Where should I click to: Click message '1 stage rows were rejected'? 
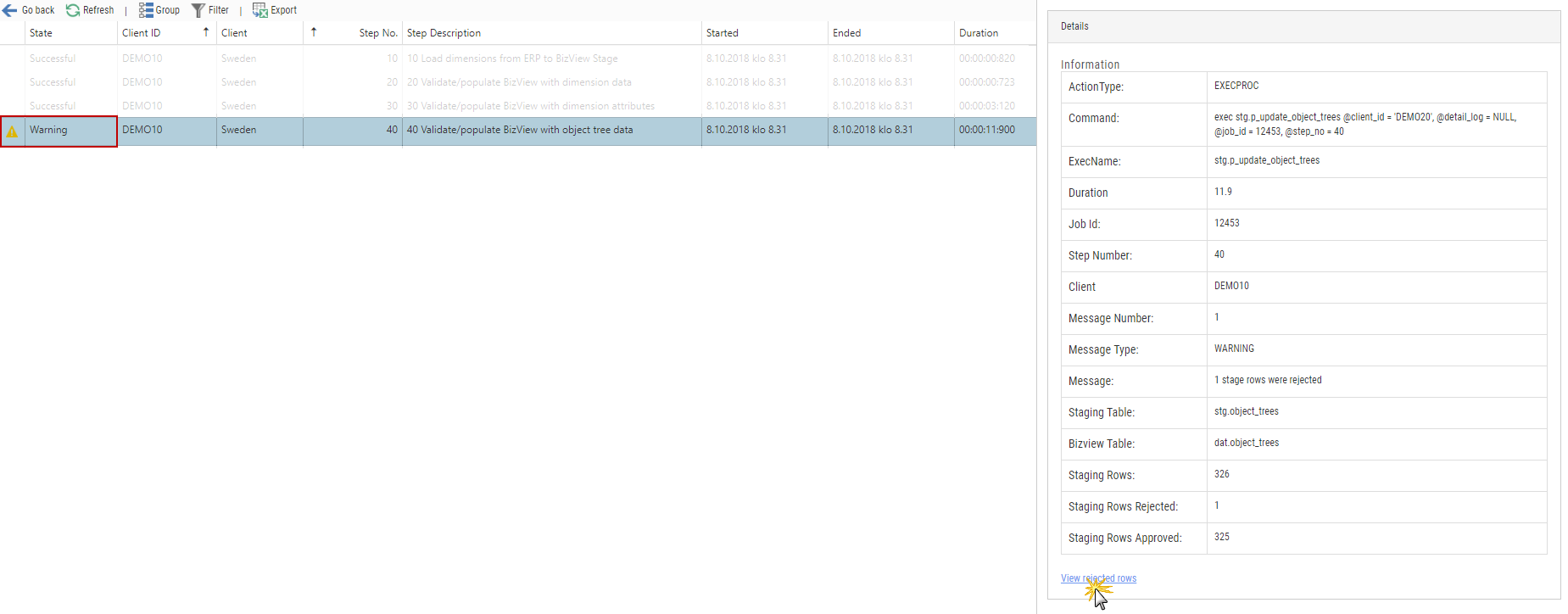tap(1268, 380)
